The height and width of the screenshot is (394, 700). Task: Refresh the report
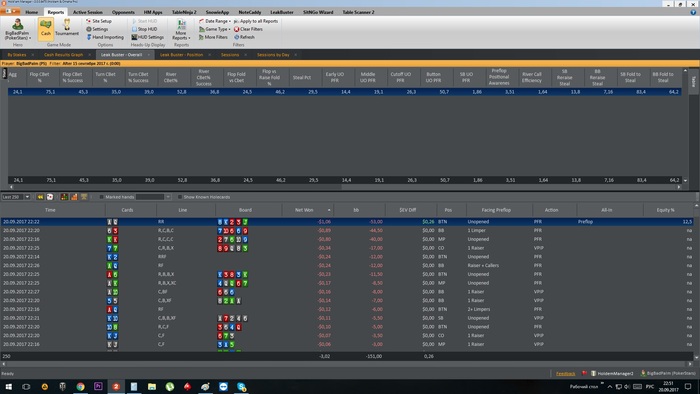(x=244, y=37)
